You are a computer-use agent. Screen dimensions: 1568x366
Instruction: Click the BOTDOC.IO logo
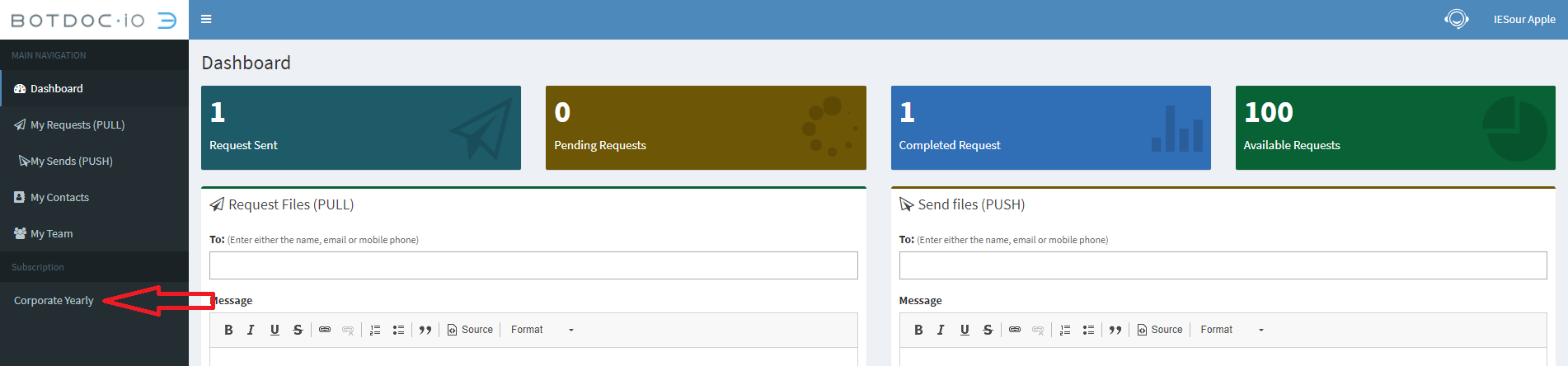point(94,20)
